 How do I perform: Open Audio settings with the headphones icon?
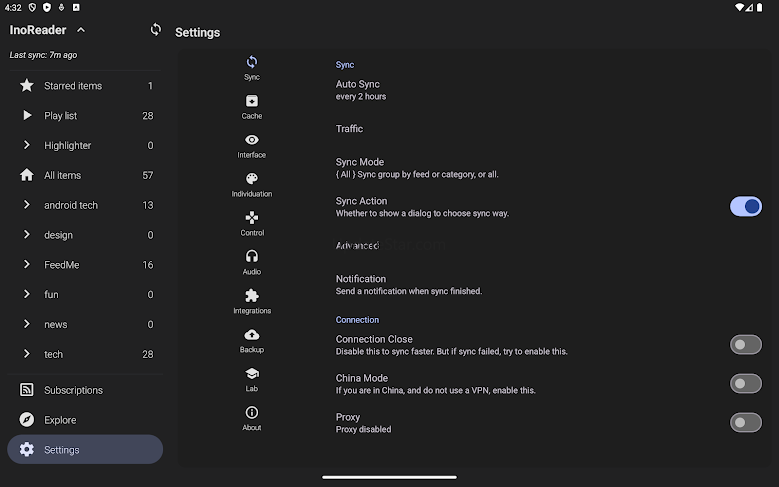[252, 262]
